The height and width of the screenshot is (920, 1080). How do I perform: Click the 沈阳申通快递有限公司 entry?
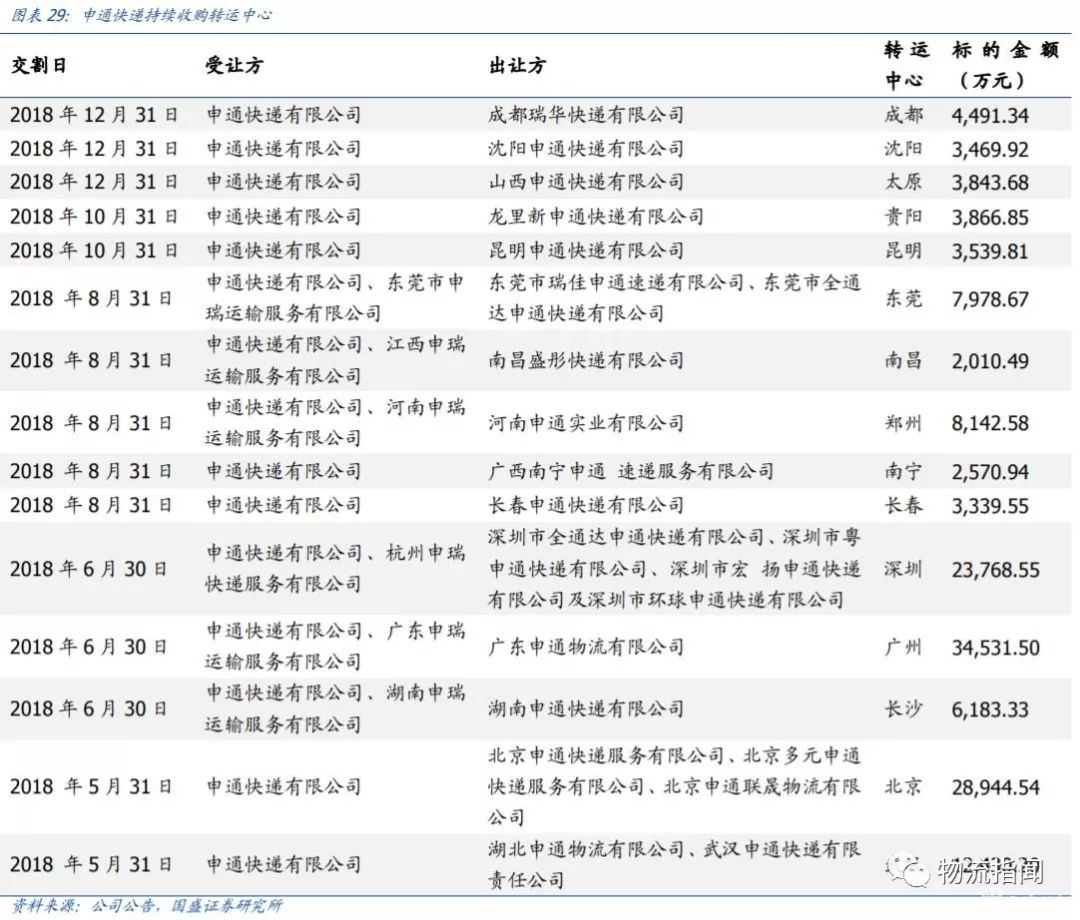pos(586,149)
